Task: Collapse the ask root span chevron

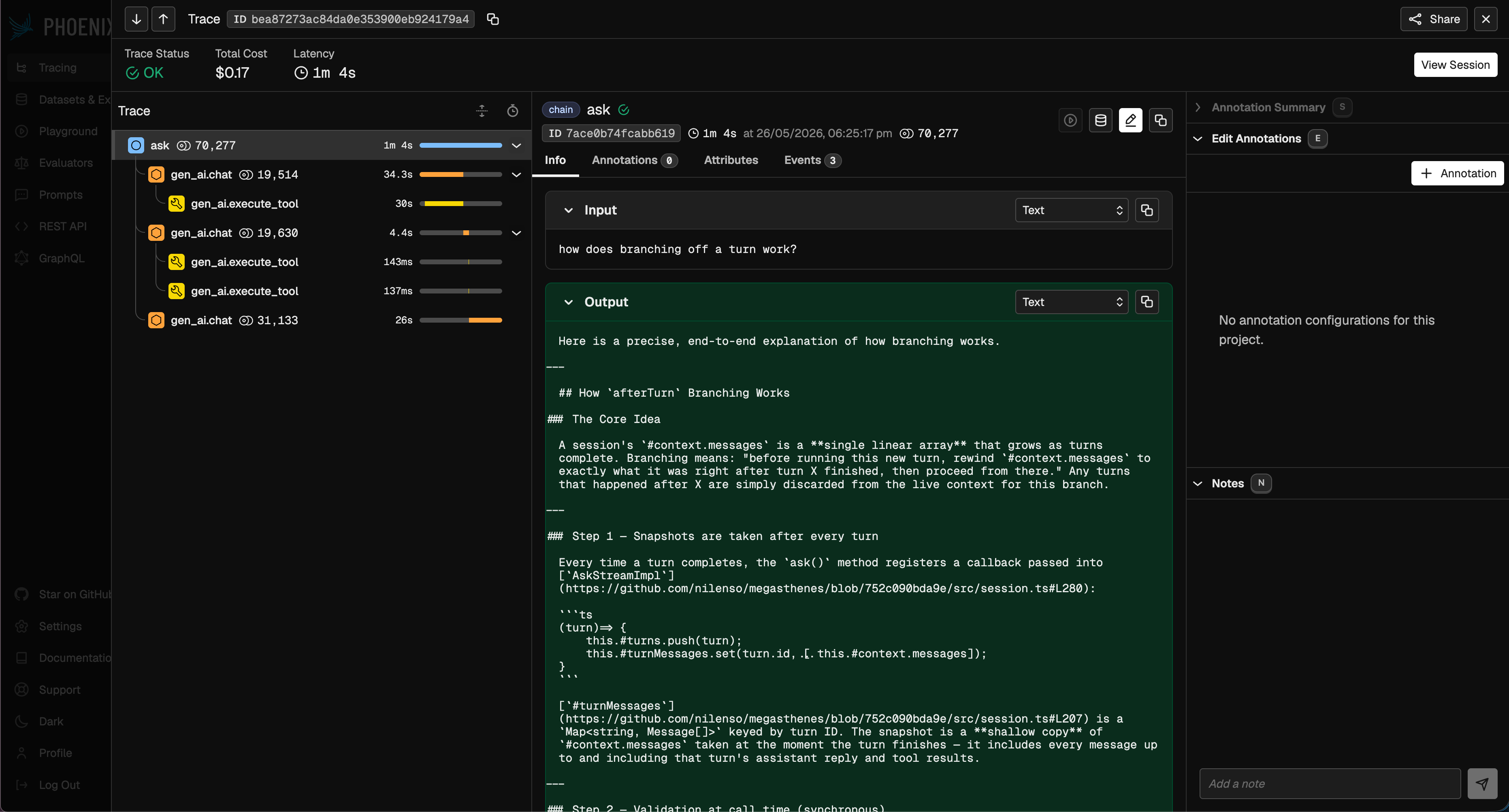Action: pos(516,146)
